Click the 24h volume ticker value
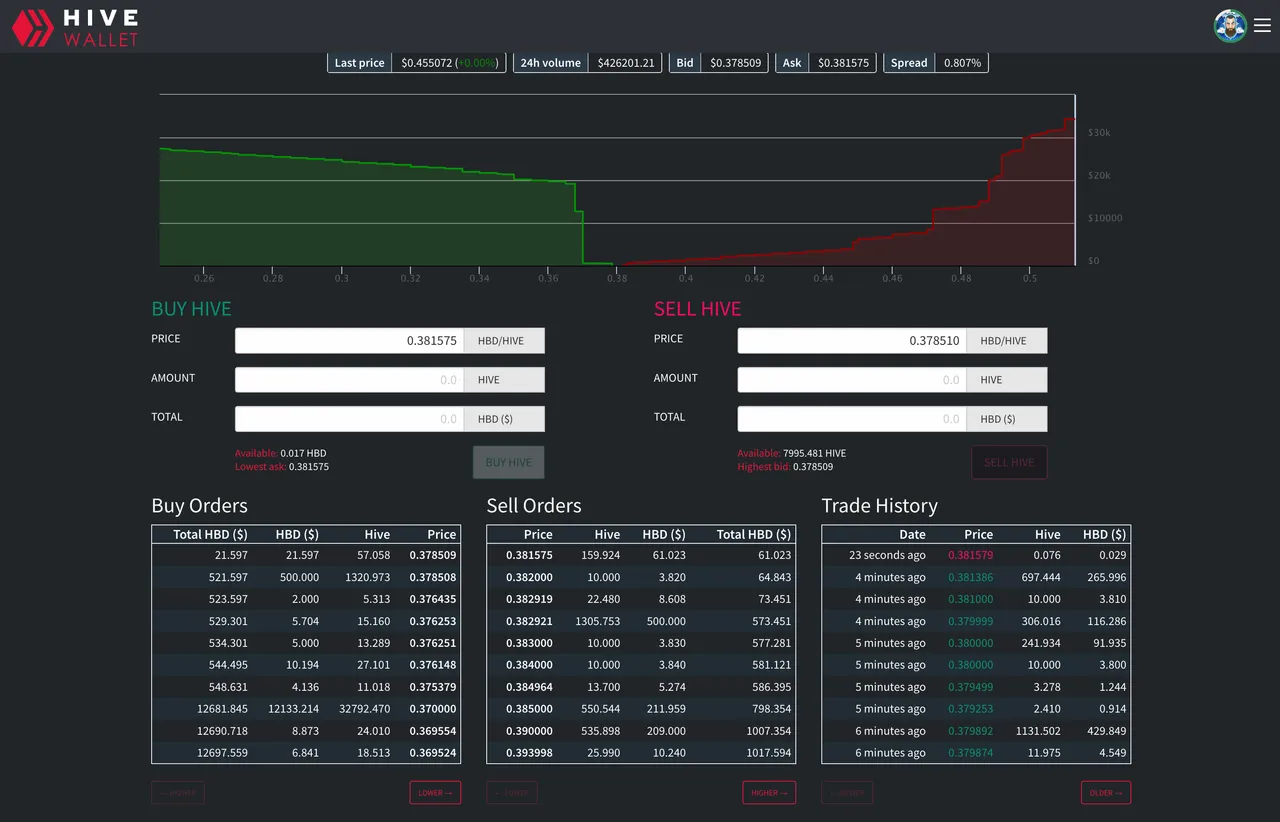The height and width of the screenshot is (822, 1280). click(626, 62)
